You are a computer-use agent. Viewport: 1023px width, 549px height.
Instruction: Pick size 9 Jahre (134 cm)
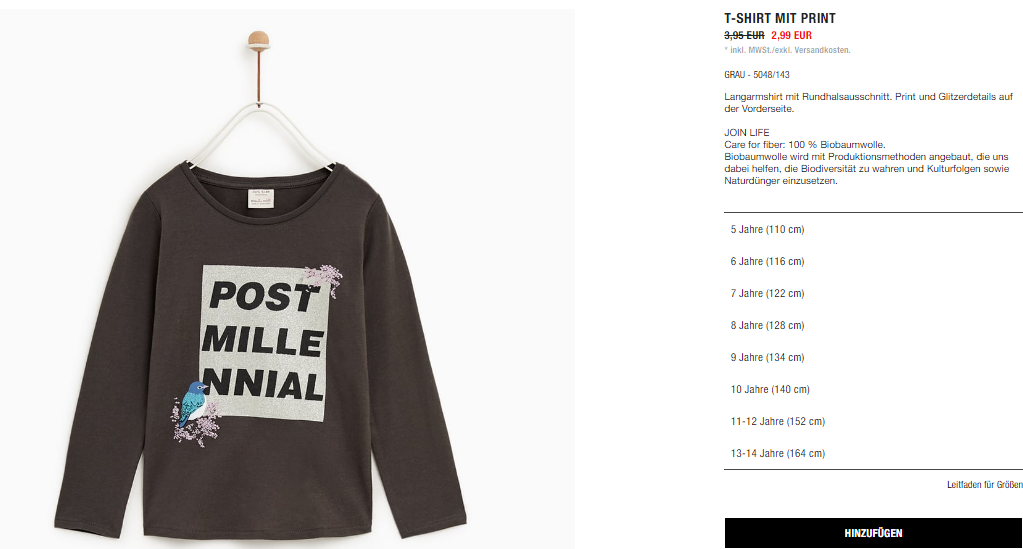pos(873,357)
